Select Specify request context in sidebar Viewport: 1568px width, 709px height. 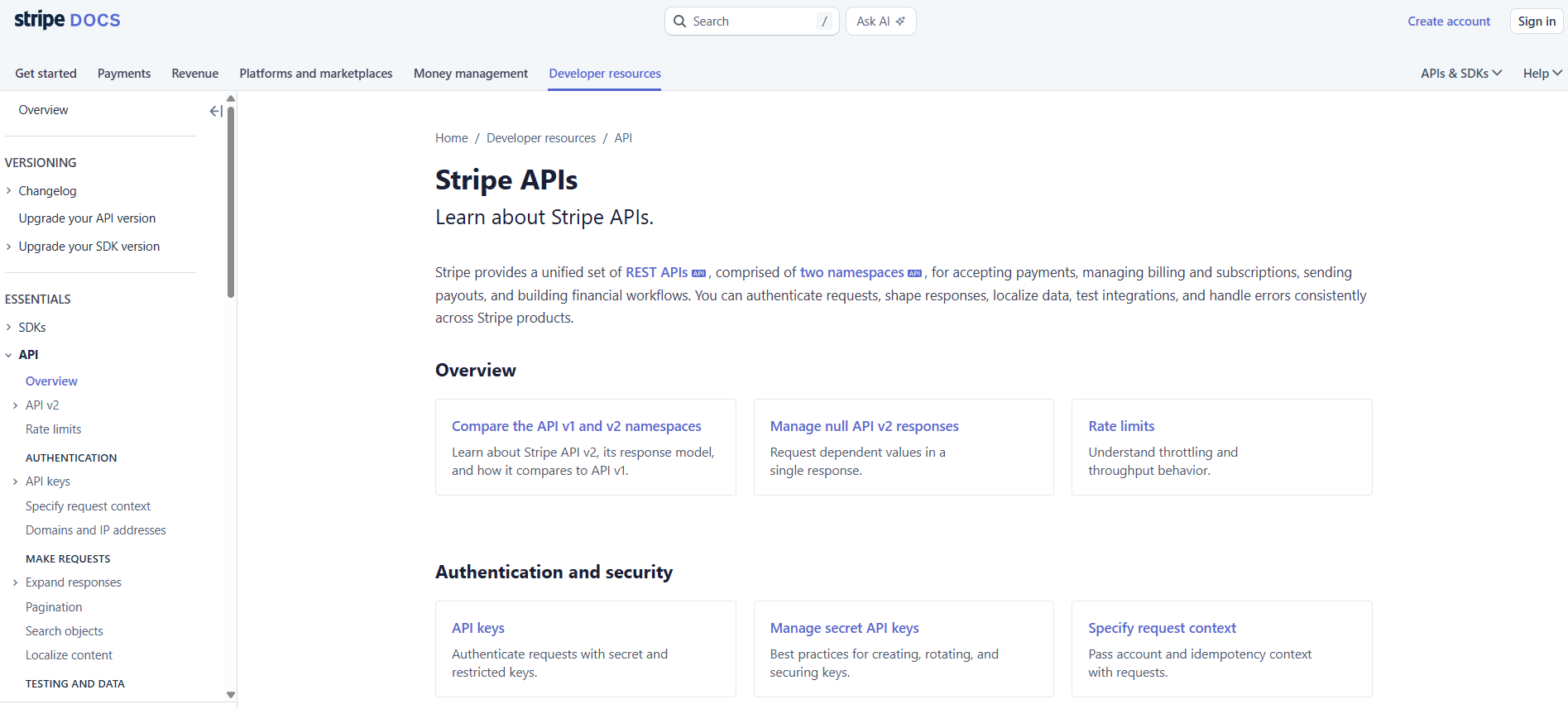88,506
